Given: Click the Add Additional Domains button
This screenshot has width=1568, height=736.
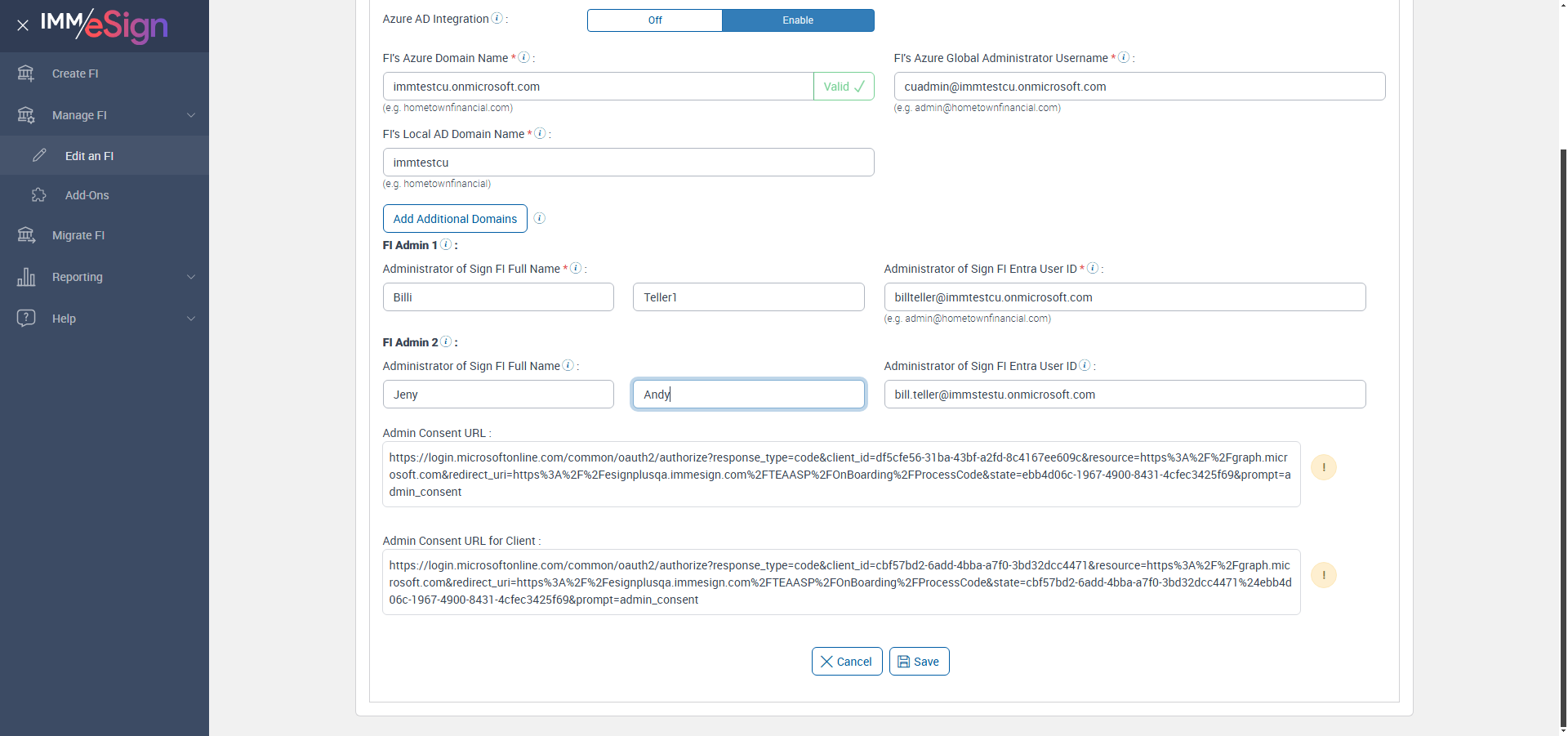Looking at the screenshot, I should (x=455, y=219).
